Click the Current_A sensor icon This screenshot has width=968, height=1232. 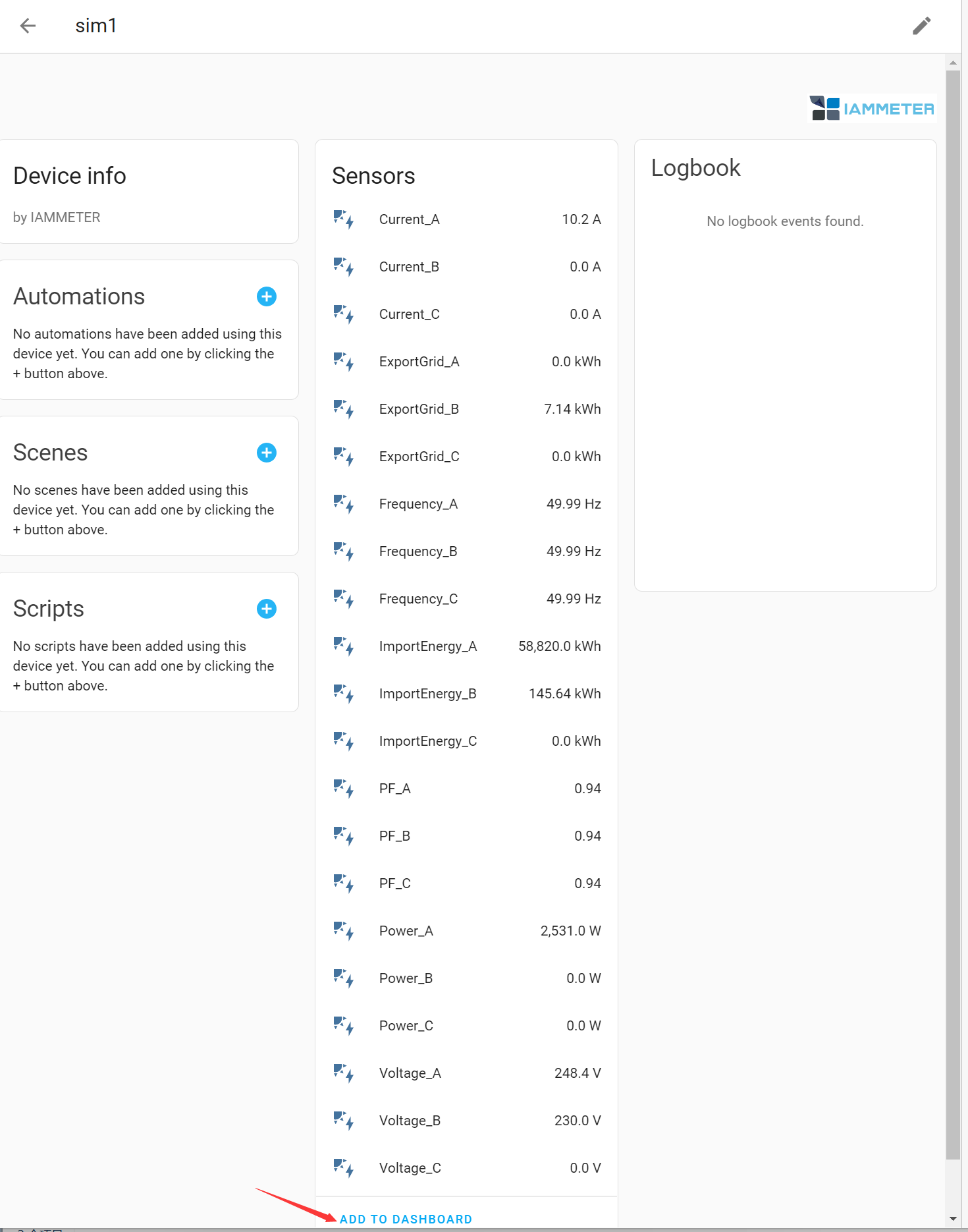(343, 219)
